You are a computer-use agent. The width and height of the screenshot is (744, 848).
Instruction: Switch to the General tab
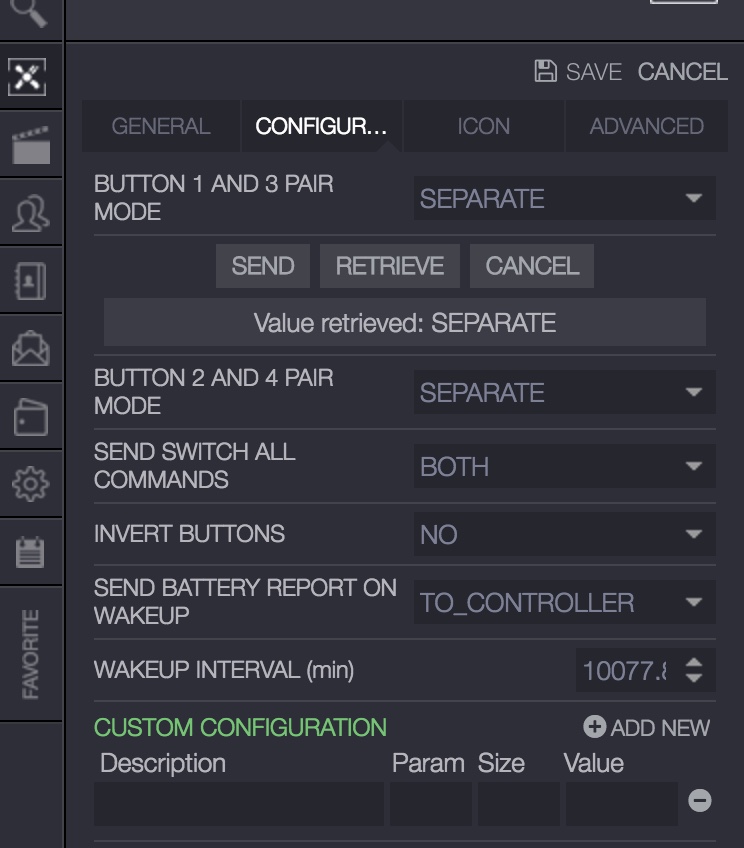pos(161,127)
